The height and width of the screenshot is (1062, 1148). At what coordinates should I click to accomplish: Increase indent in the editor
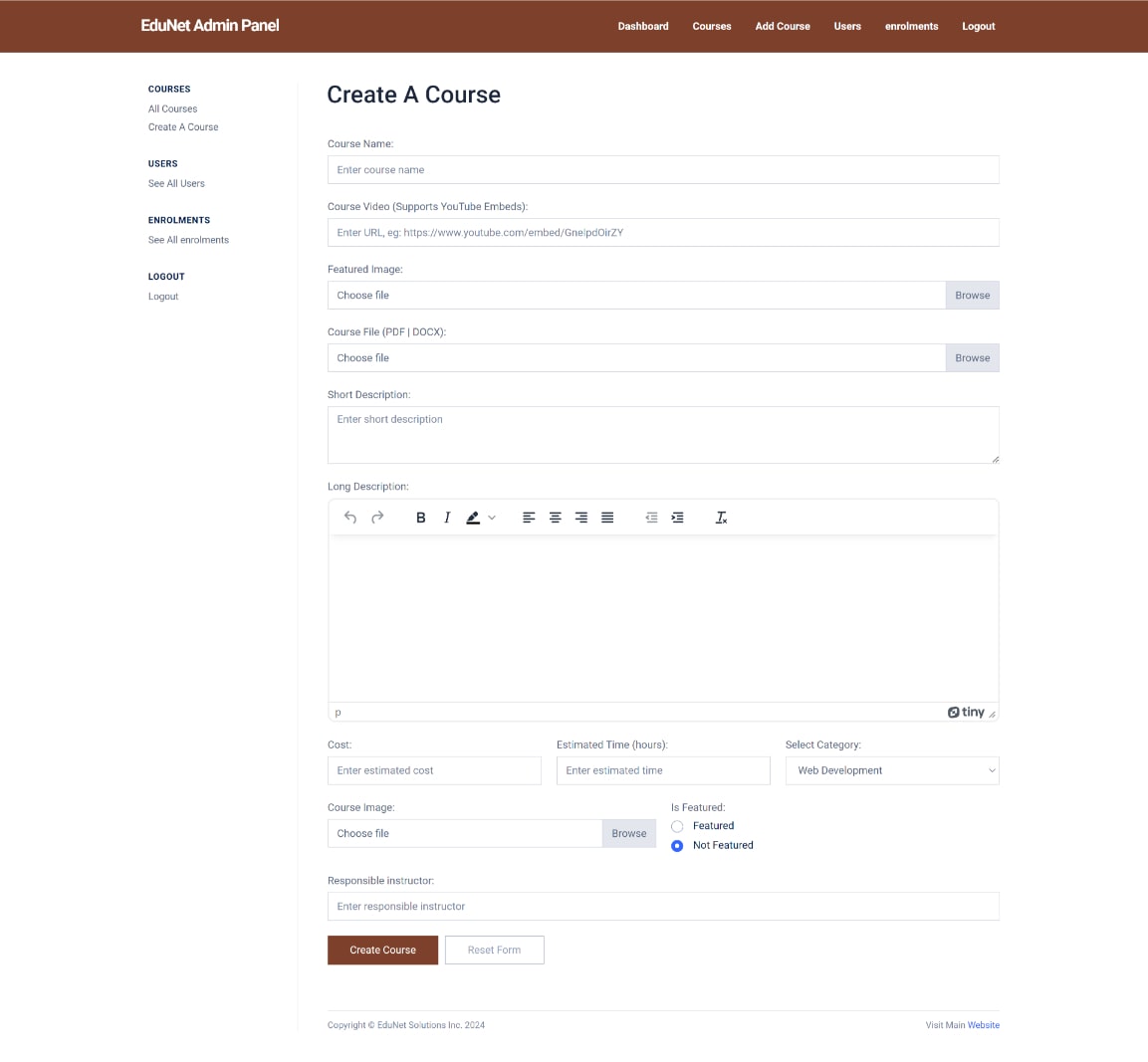coord(678,518)
